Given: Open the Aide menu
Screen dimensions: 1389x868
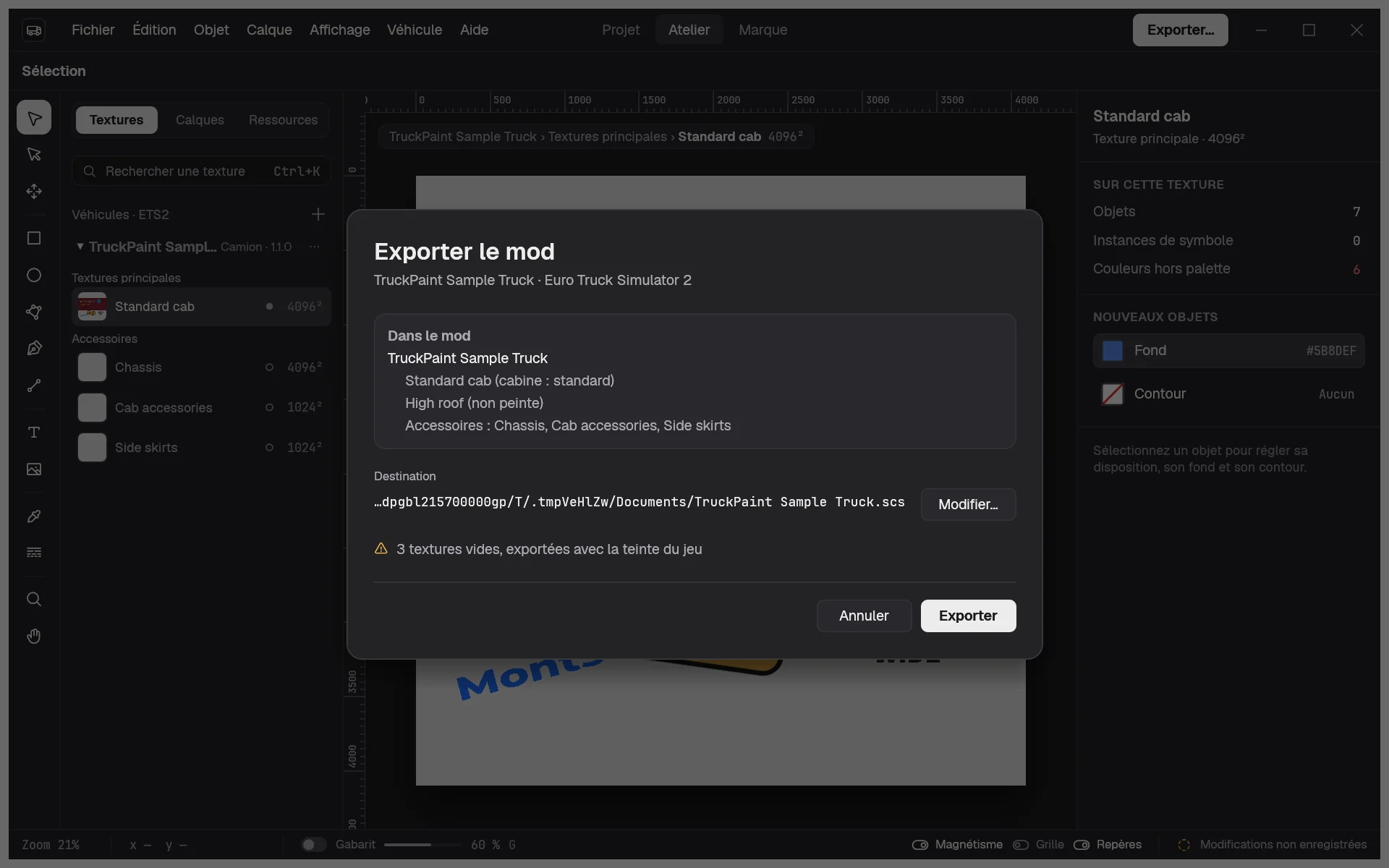Looking at the screenshot, I should coord(475,30).
